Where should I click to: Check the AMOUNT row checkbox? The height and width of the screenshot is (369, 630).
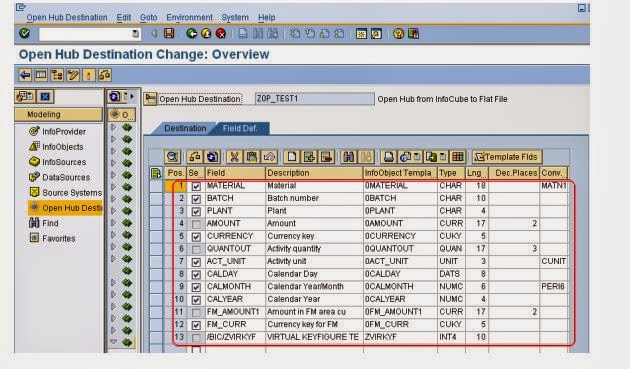196,224
